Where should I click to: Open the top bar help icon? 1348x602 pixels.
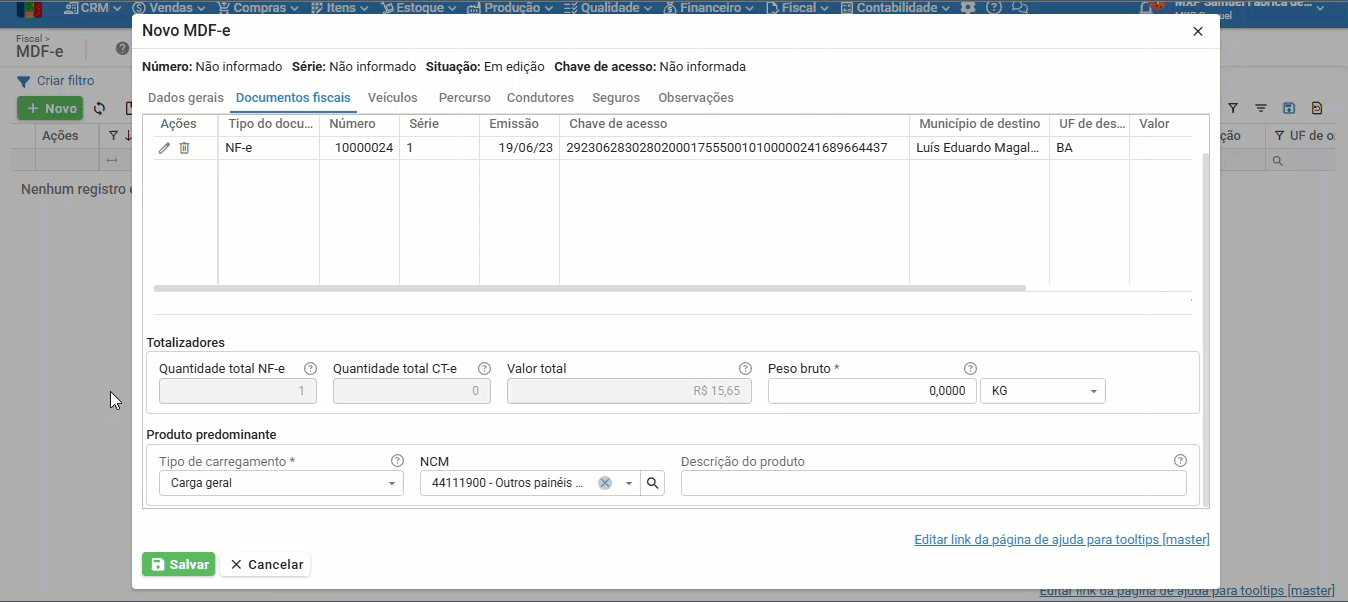point(993,7)
